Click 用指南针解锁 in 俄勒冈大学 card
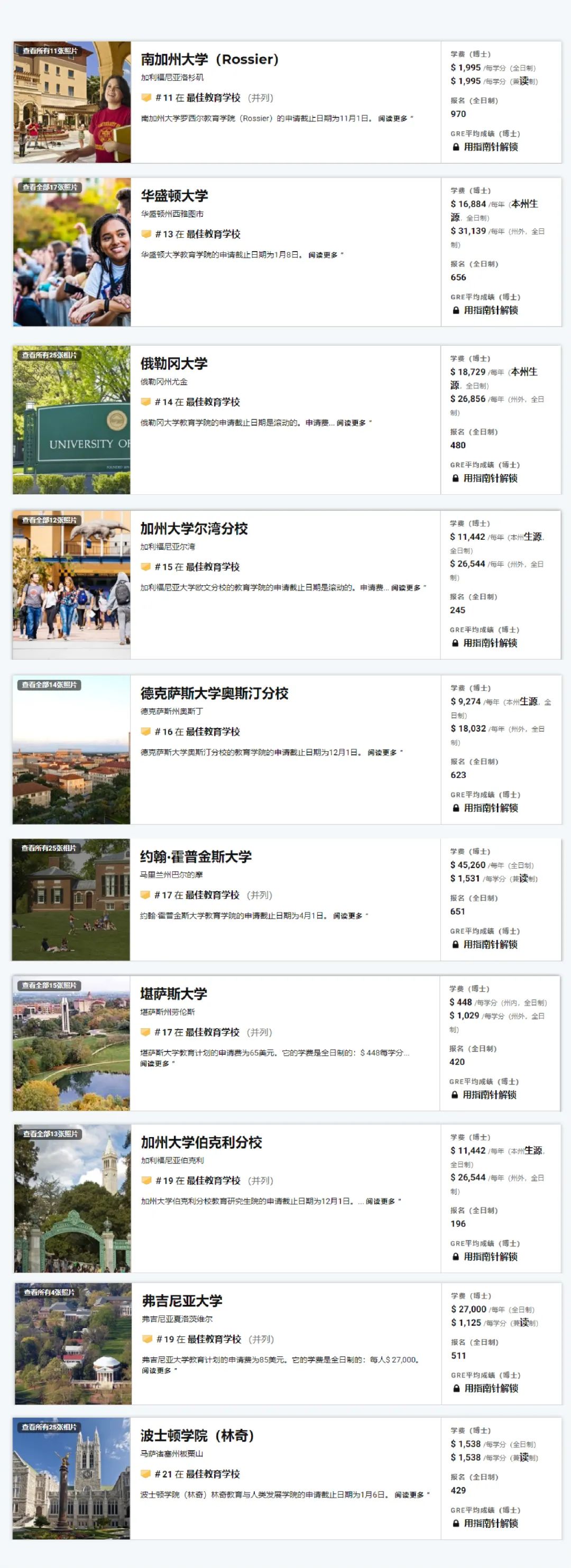 pos(490,478)
